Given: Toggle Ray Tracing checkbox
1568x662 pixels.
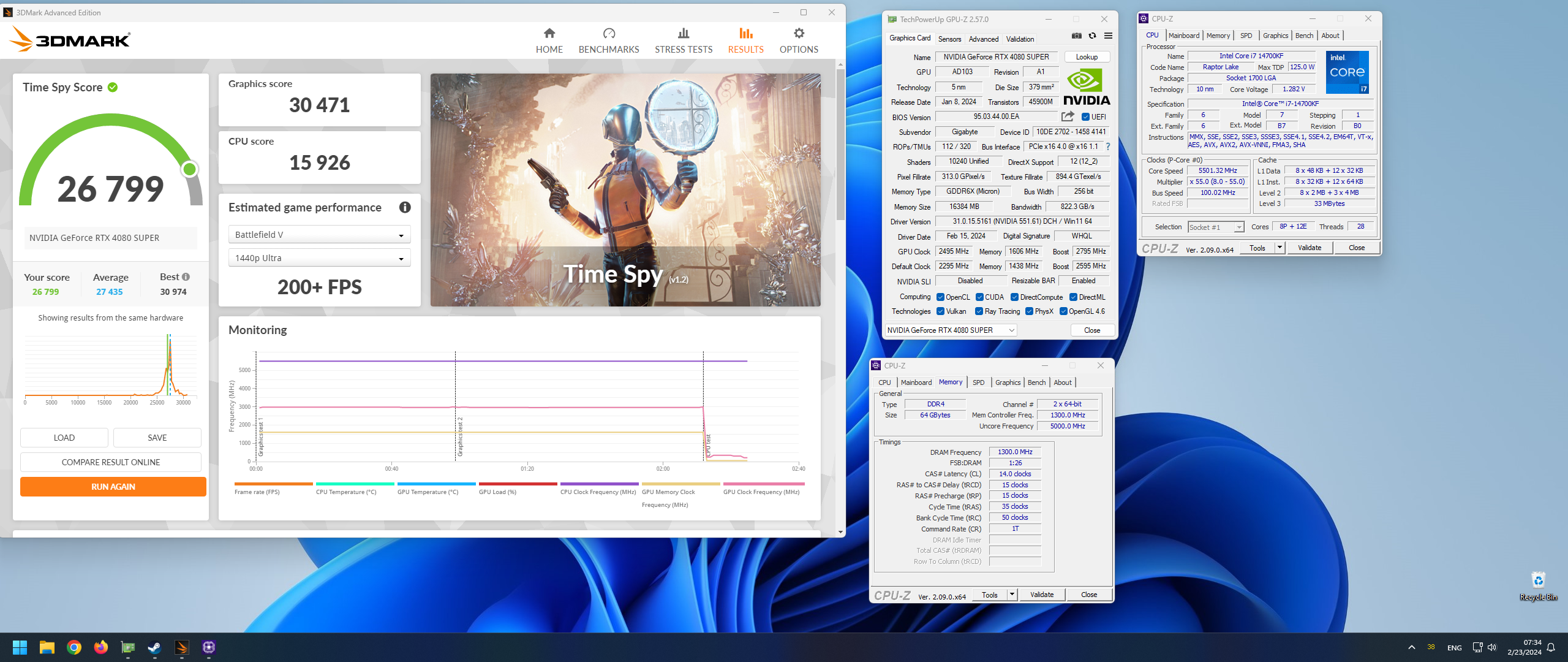Looking at the screenshot, I should click(979, 311).
